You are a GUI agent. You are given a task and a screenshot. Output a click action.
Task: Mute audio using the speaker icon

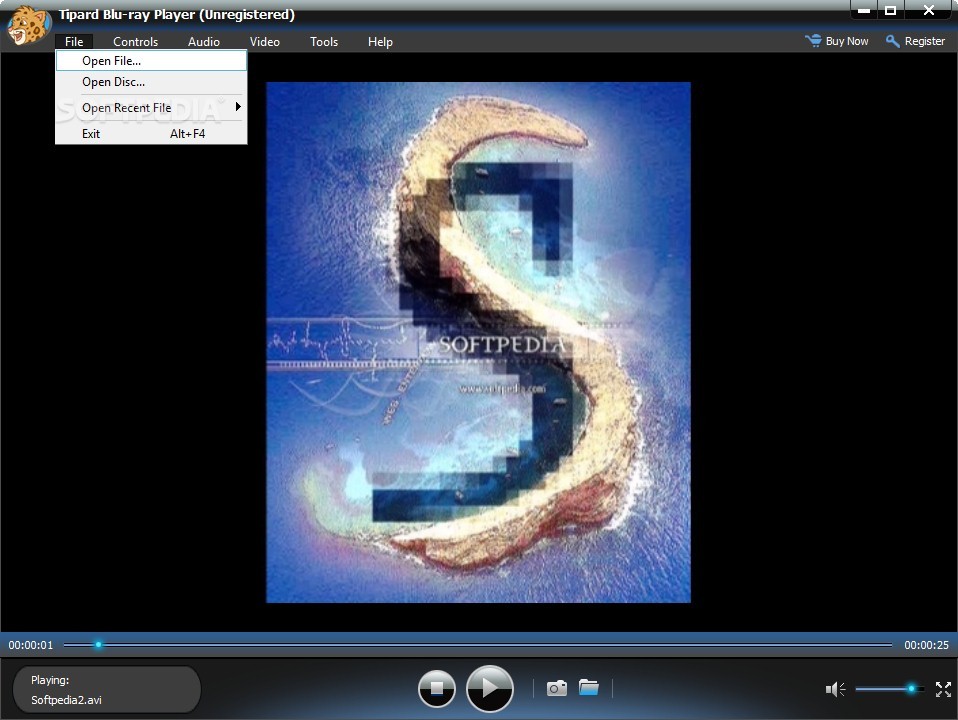click(835, 689)
